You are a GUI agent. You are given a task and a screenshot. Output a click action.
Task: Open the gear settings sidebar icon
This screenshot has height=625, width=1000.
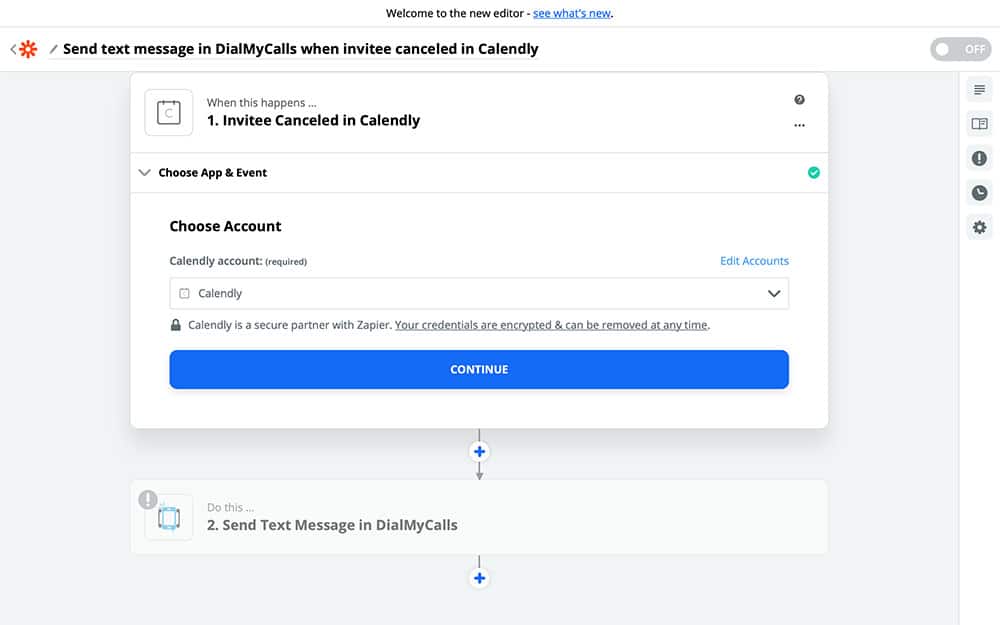(979, 227)
